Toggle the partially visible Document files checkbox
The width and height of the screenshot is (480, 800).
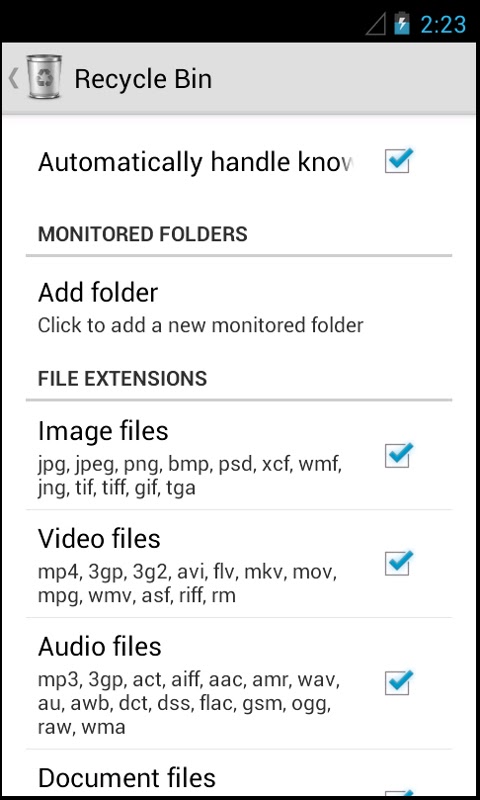click(x=397, y=793)
